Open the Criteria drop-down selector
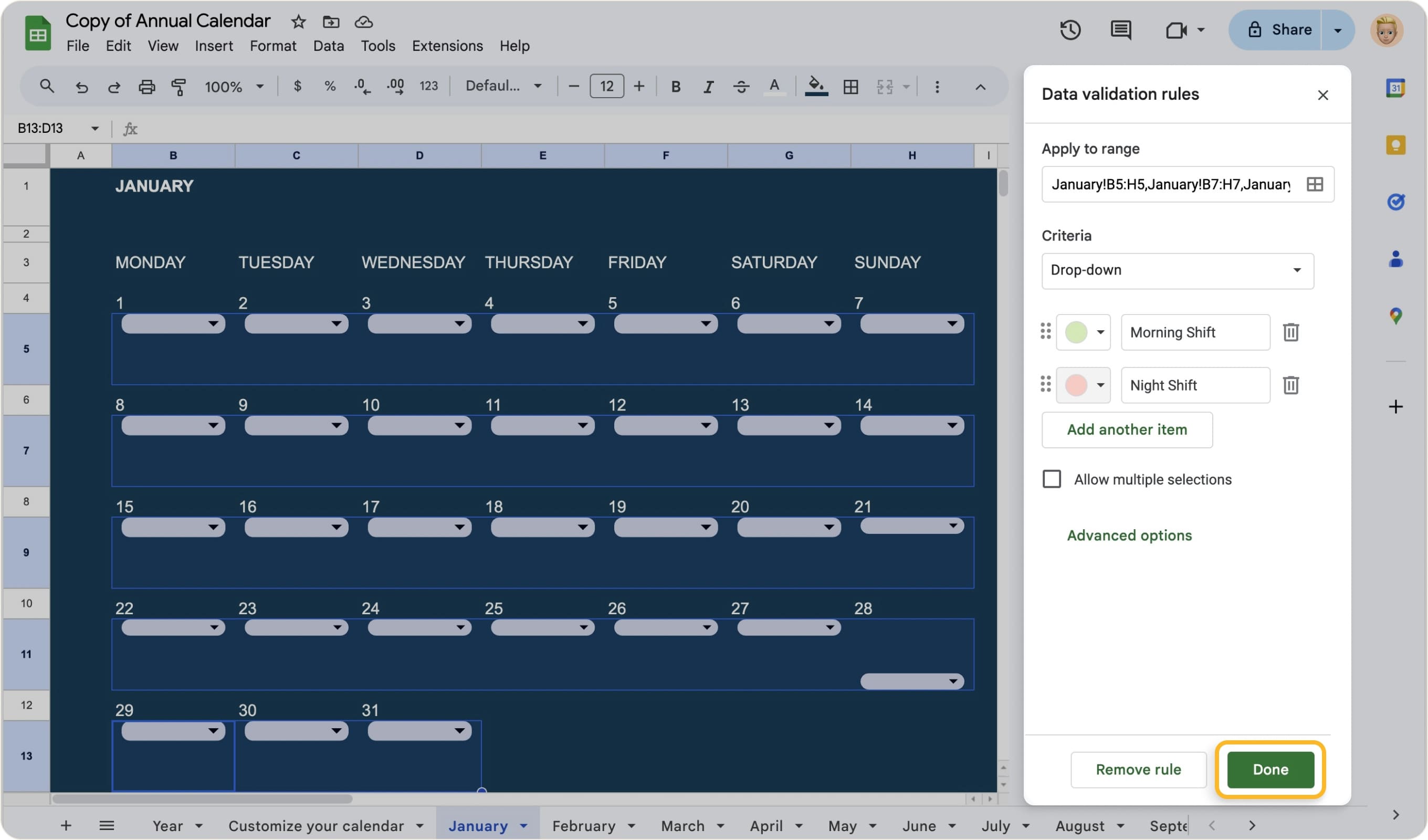This screenshot has height=840, width=1428. coord(1178,270)
